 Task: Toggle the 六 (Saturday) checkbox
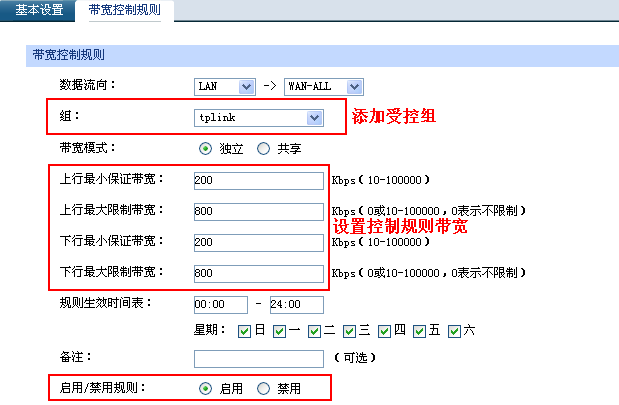pos(455,331)
